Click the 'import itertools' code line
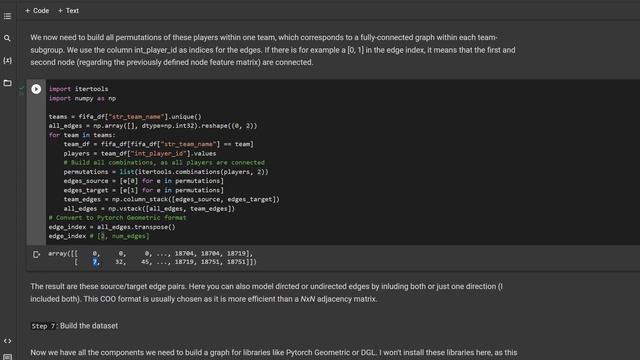 78,89
